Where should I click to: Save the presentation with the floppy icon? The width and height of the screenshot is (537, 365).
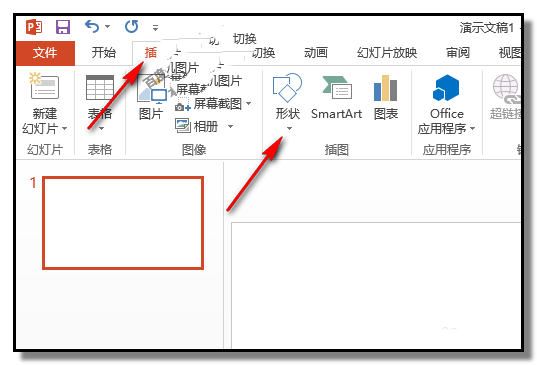(63, 27)
